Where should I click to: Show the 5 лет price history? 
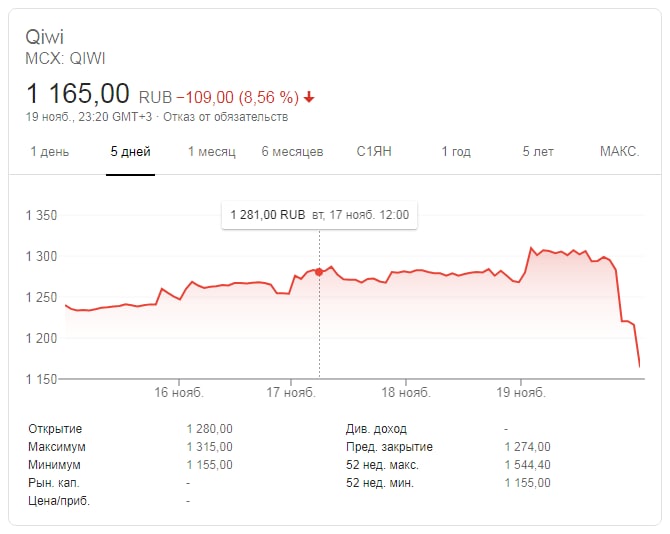(x=537, y=152)
